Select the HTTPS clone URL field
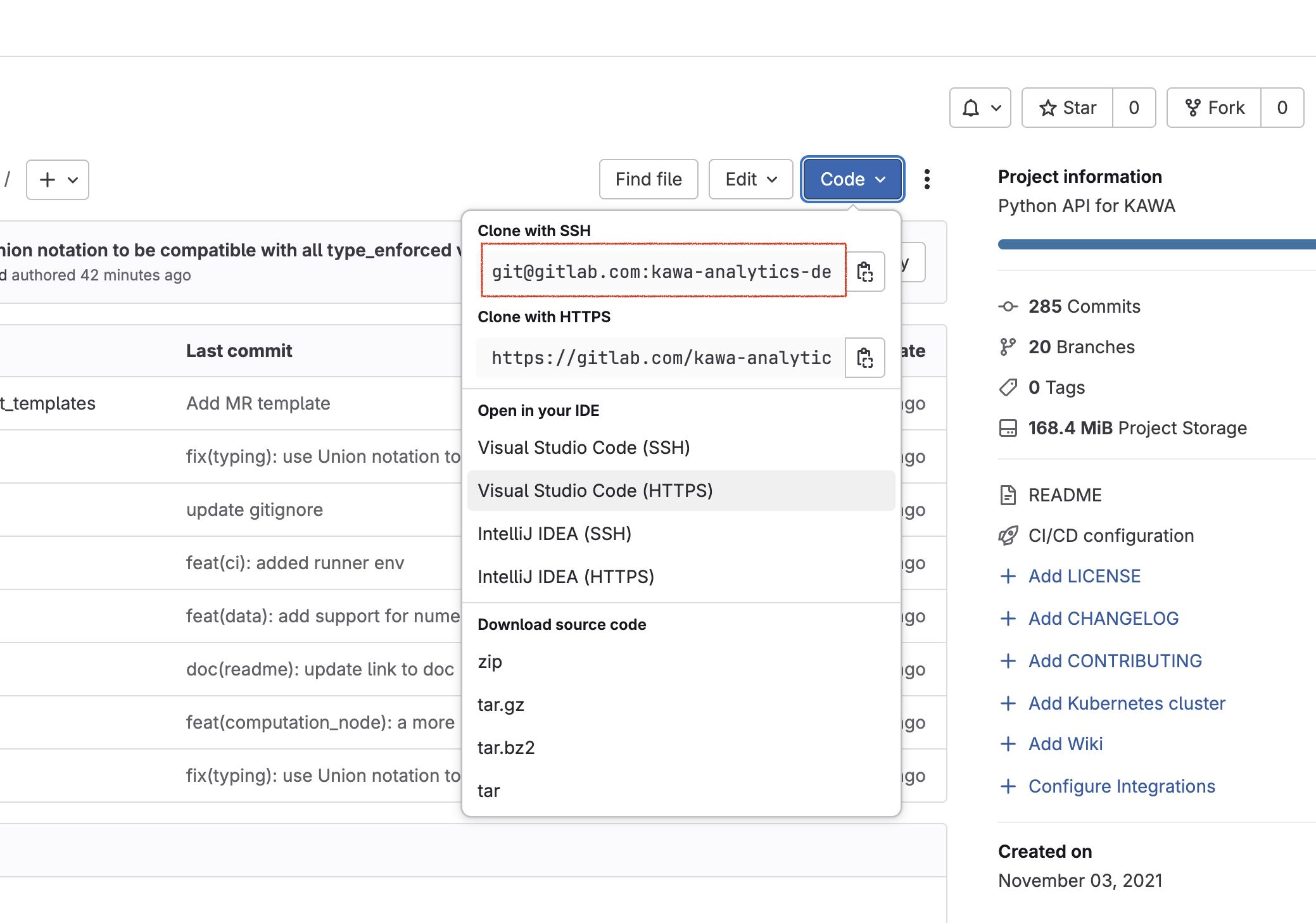 (661, 358)
